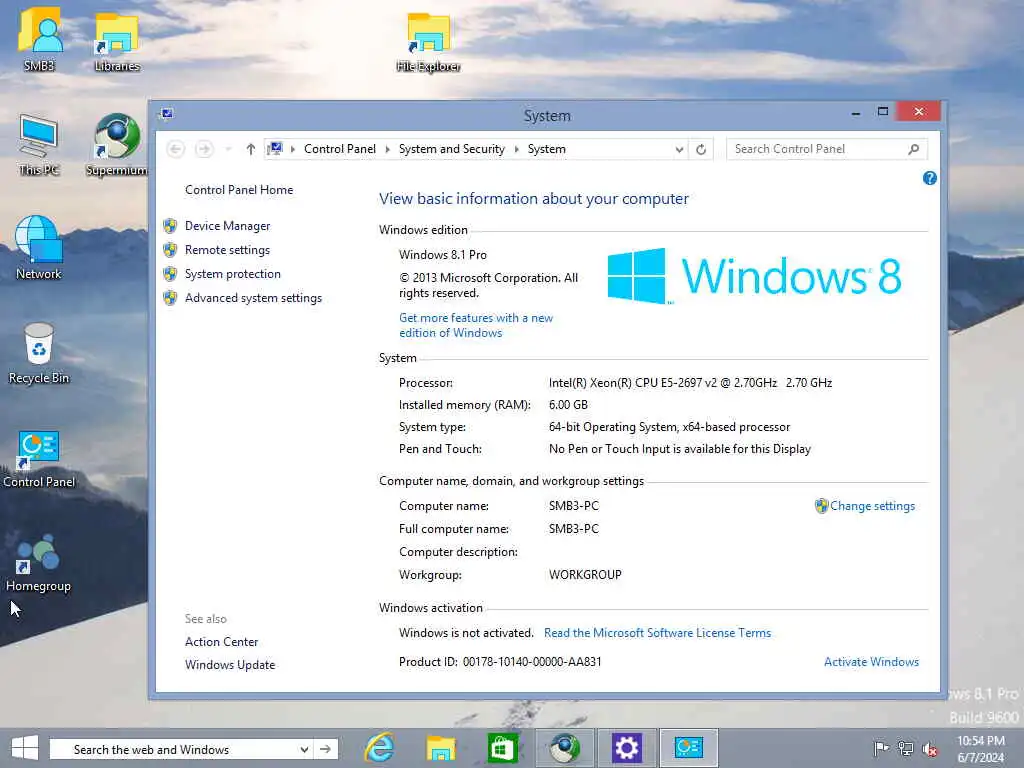
Task: Read the Microsoft Software License Terms
Action: [x=657, y=633]
